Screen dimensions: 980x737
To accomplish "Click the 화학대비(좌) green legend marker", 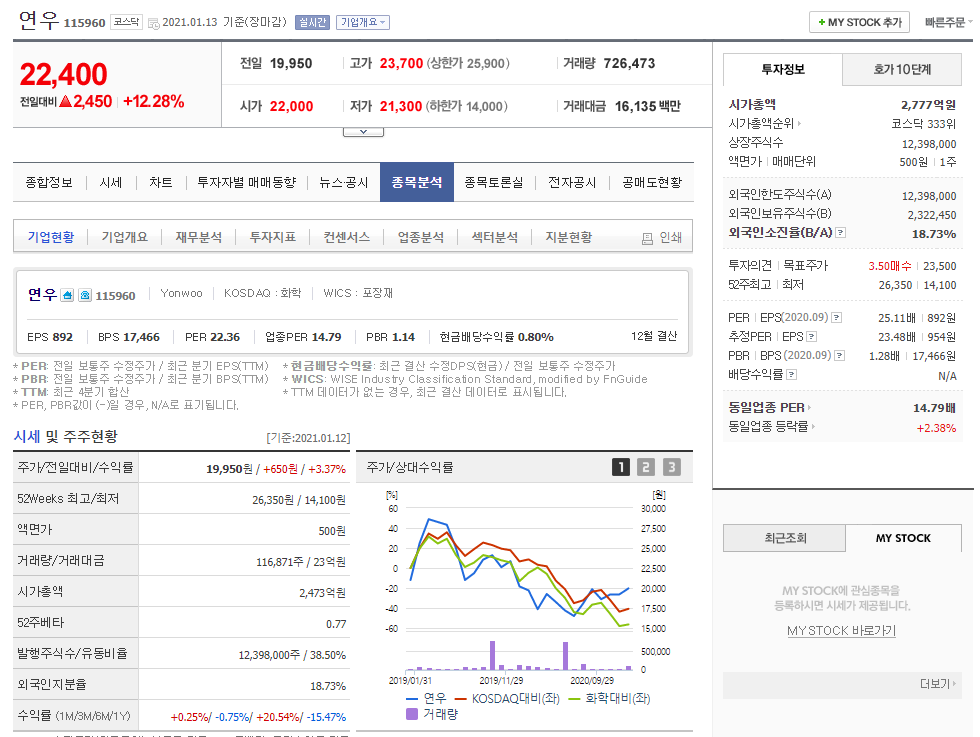I will tap(574, 698).
